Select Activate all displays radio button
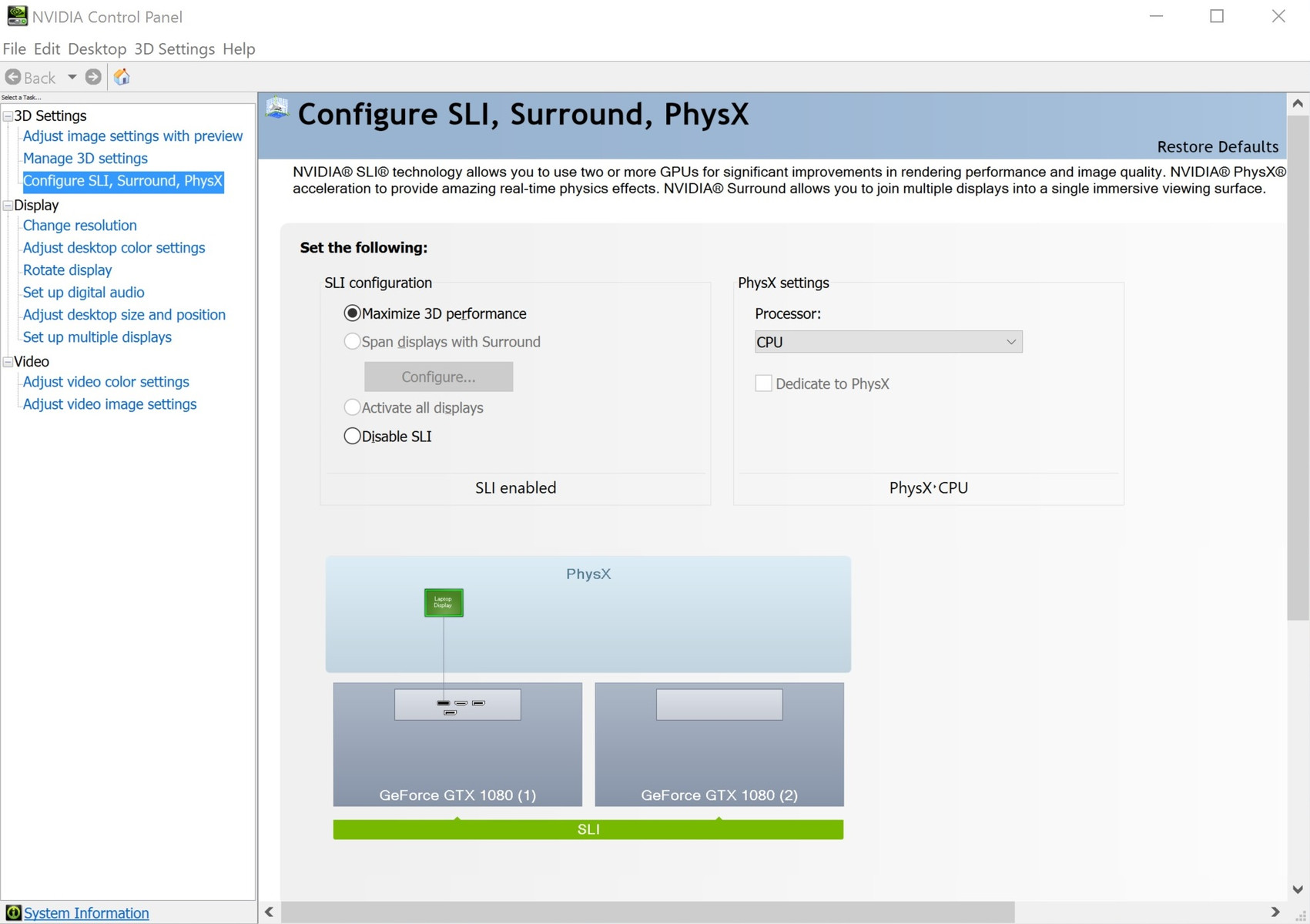Image resolution: width=1310 pixels, height=924 pixels. (x=352, y=407)
